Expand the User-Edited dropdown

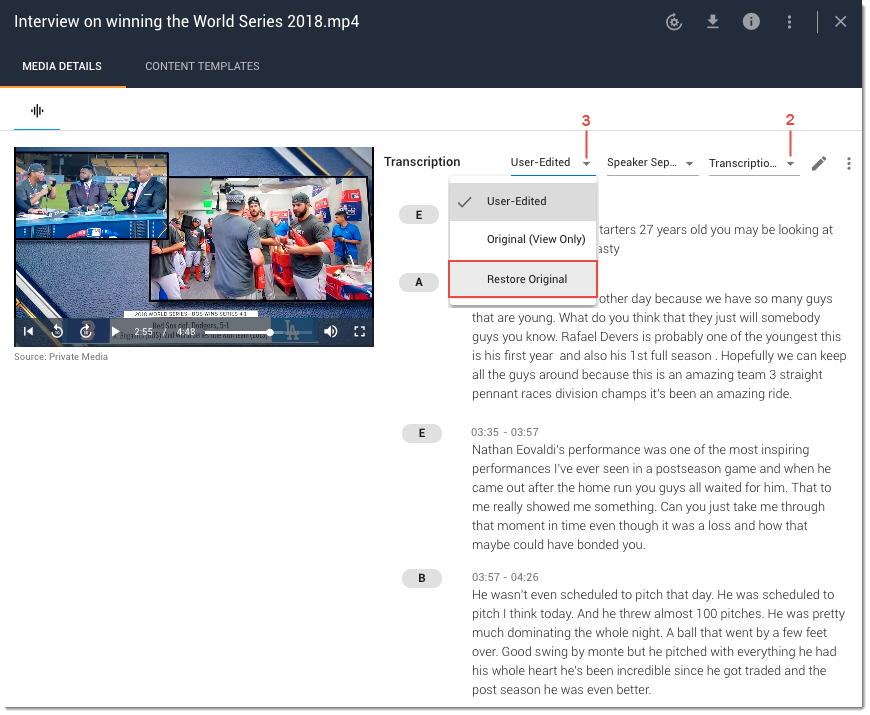pos(552,163)
